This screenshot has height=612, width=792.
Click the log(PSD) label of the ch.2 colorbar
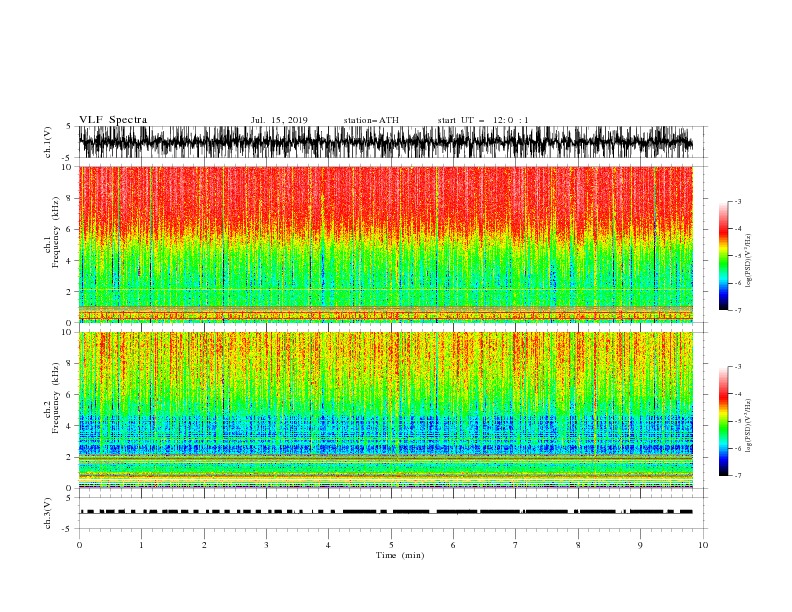748,425
